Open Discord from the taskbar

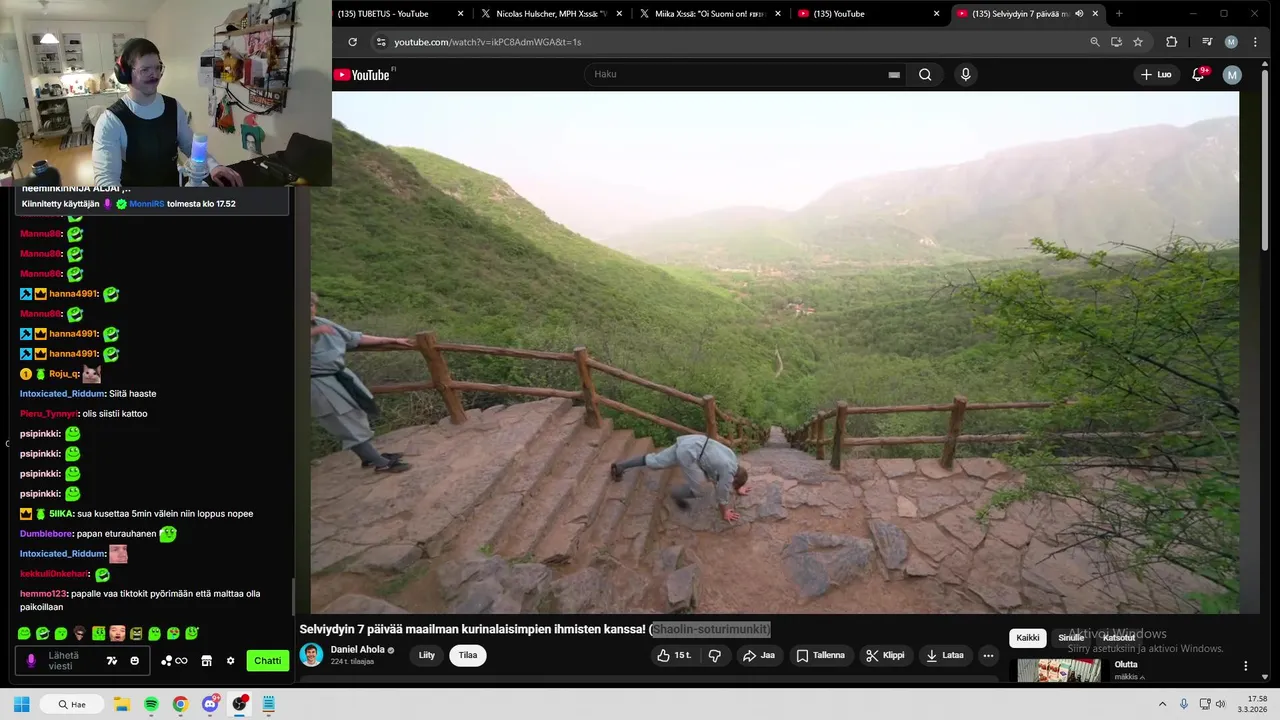tap(210, 704)
